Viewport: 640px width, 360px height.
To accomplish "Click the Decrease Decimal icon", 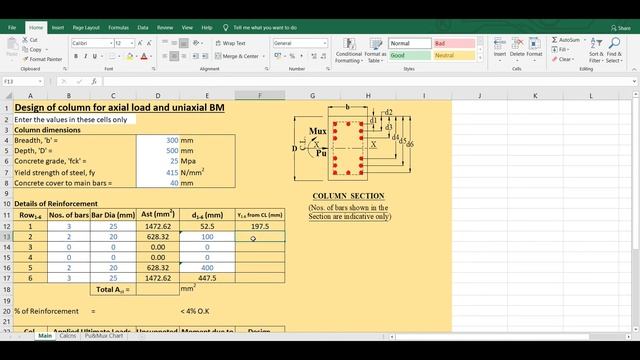I will click(324, 56).
